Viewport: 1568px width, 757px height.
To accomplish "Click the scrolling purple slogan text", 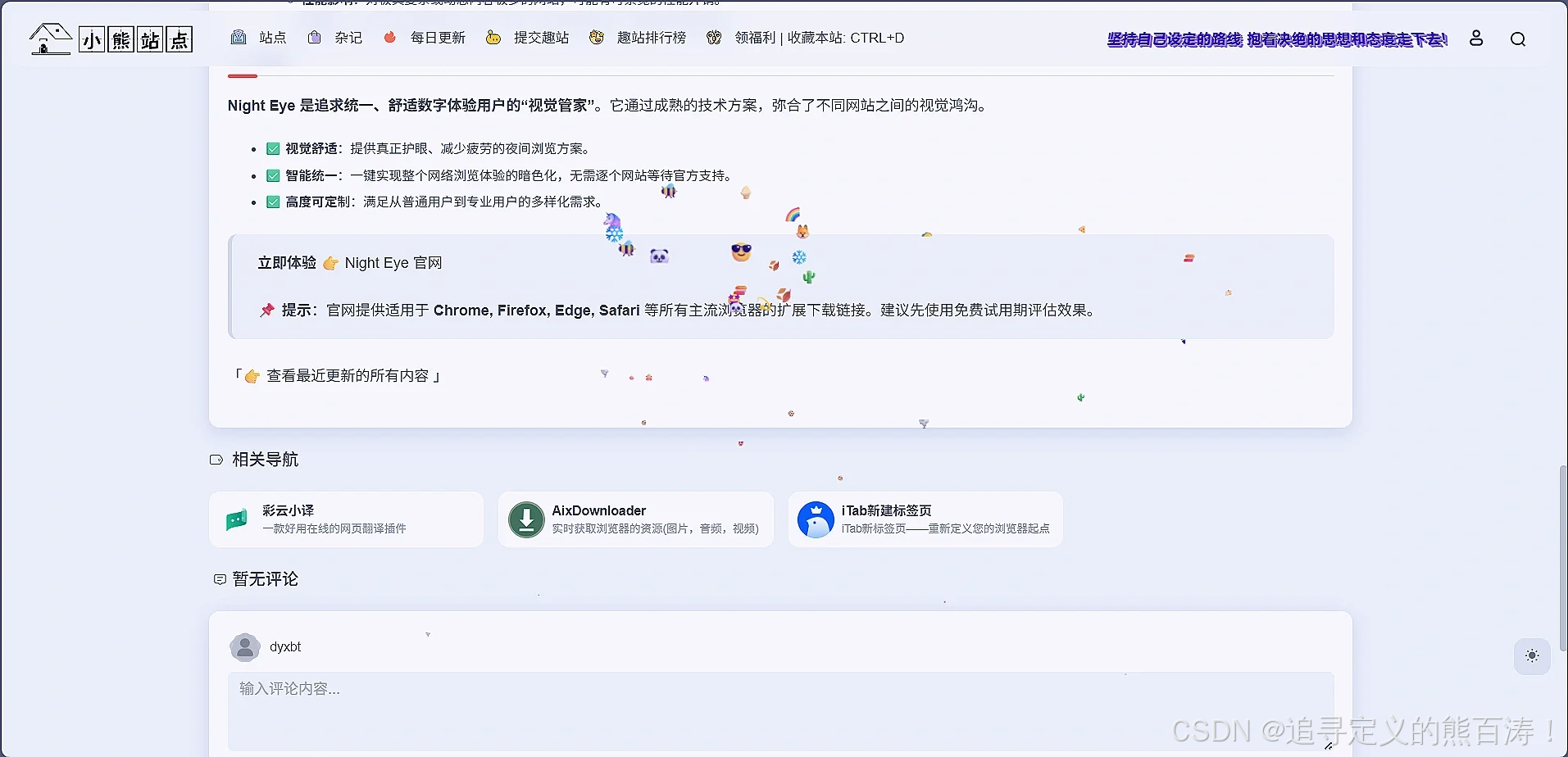I will 1276,39.
